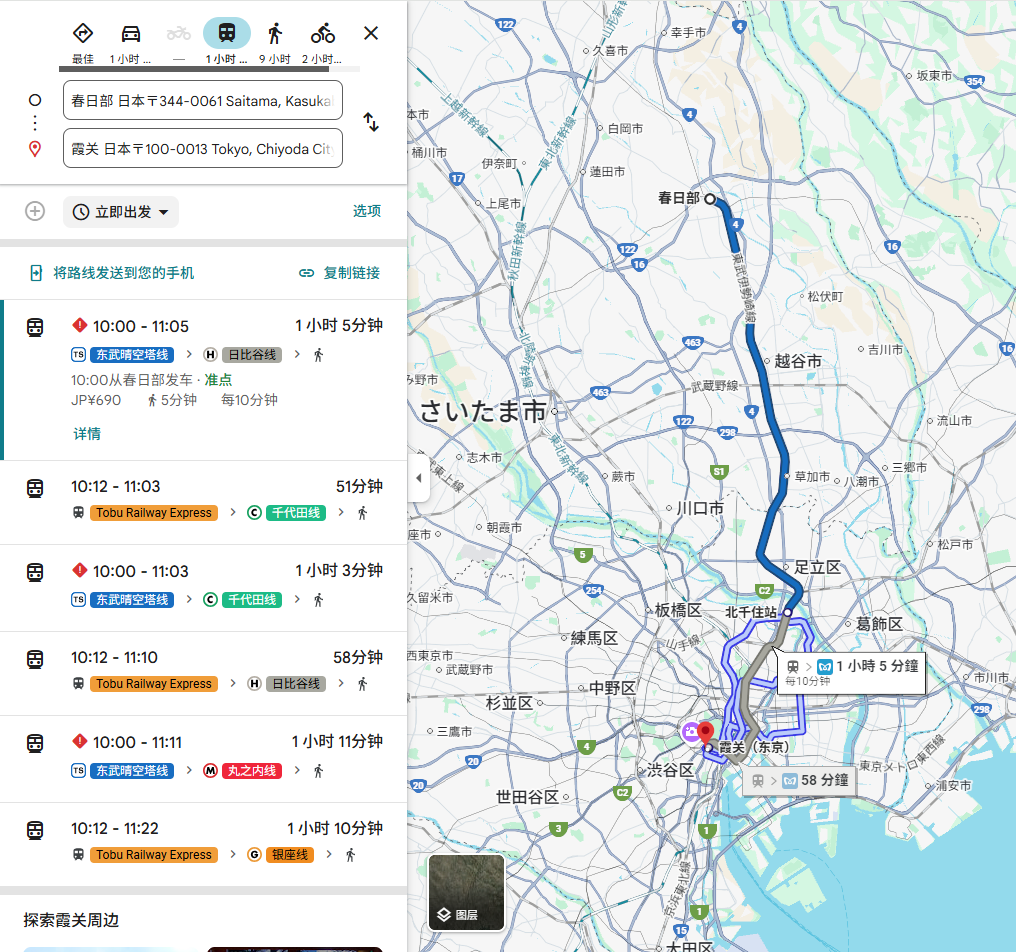1016x952 pixels.
Task: Select the driving travel mode icon
Action: pyautogui.click(x=131, y=34)
